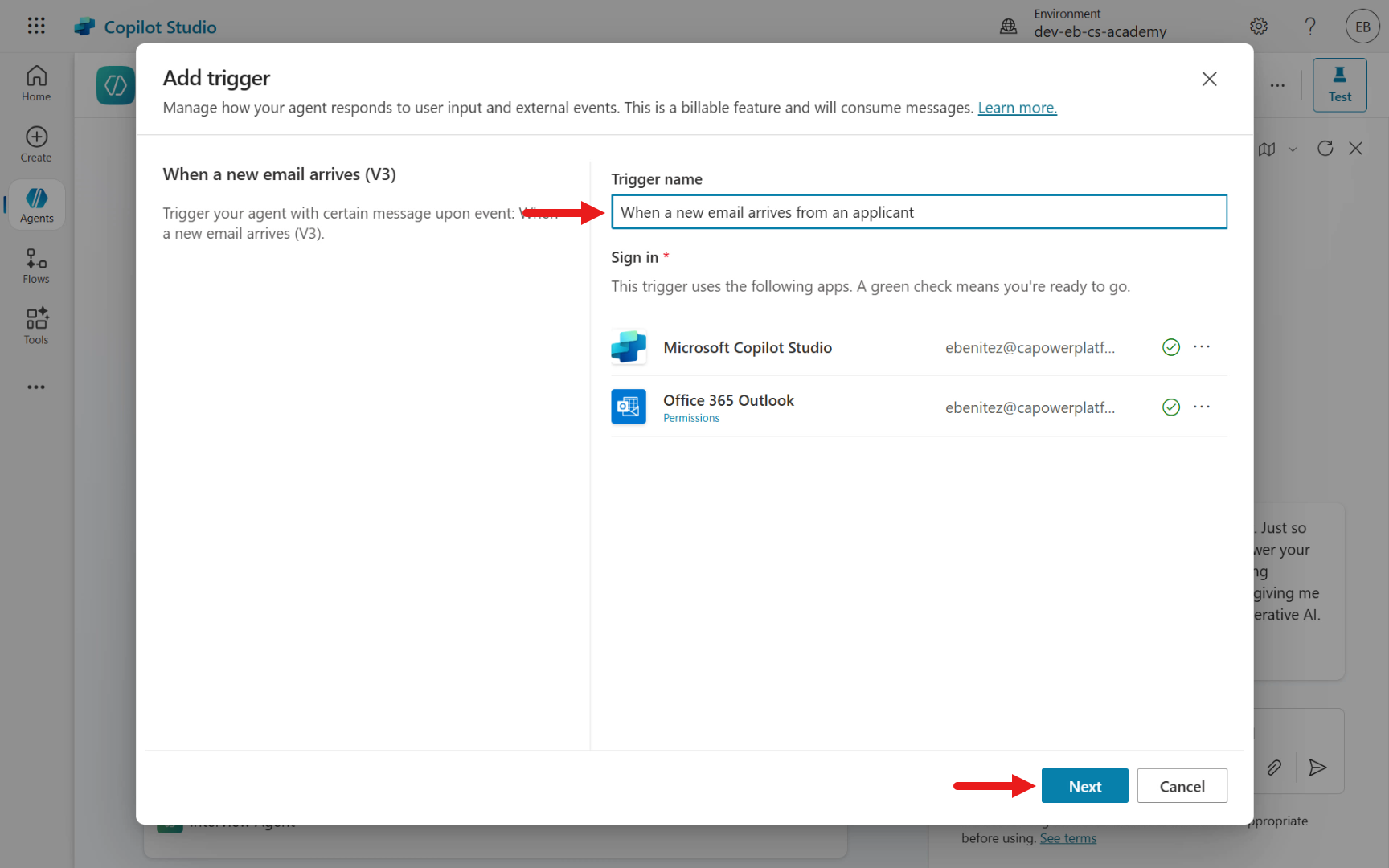Open the EB account profile avatar

pos(1362,27)
